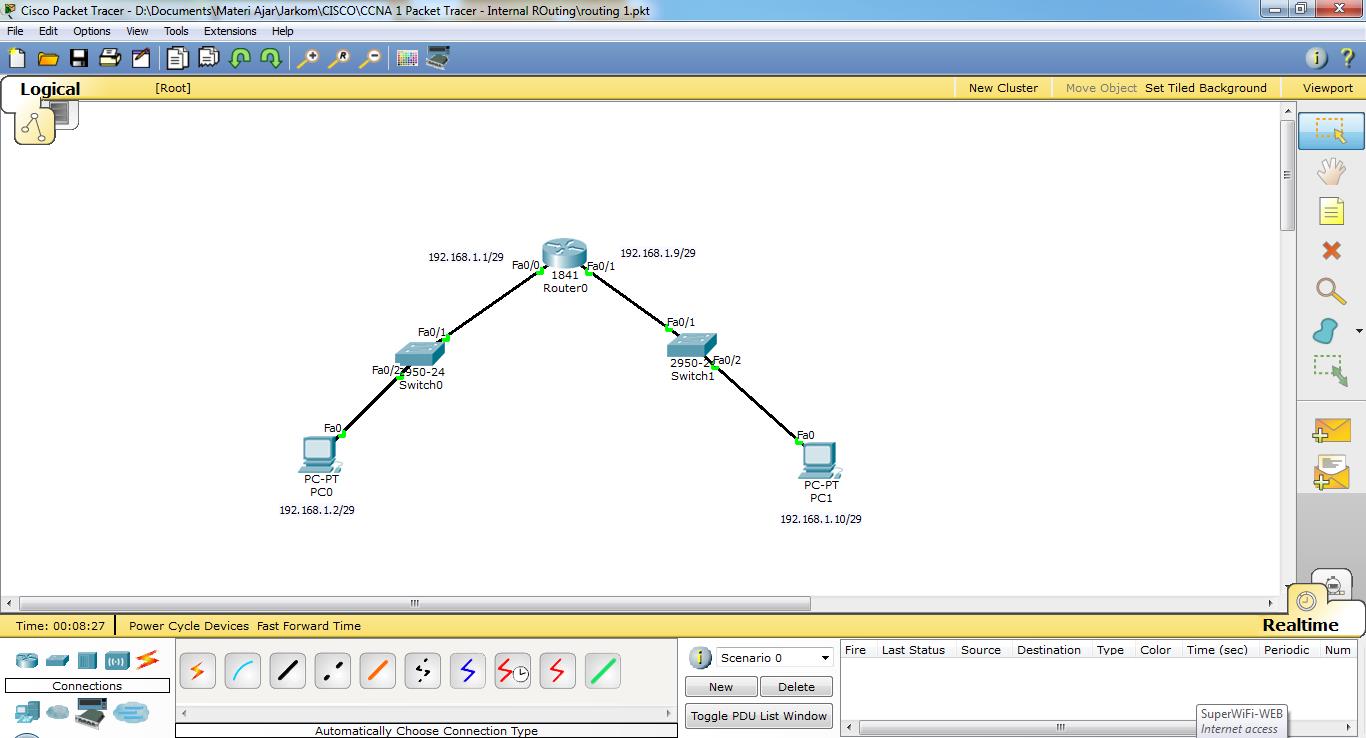1366x738 pixels.
Task: Select the Delete tool in right toolbar
Action: pyautogui.click(x=1331, y=251)
